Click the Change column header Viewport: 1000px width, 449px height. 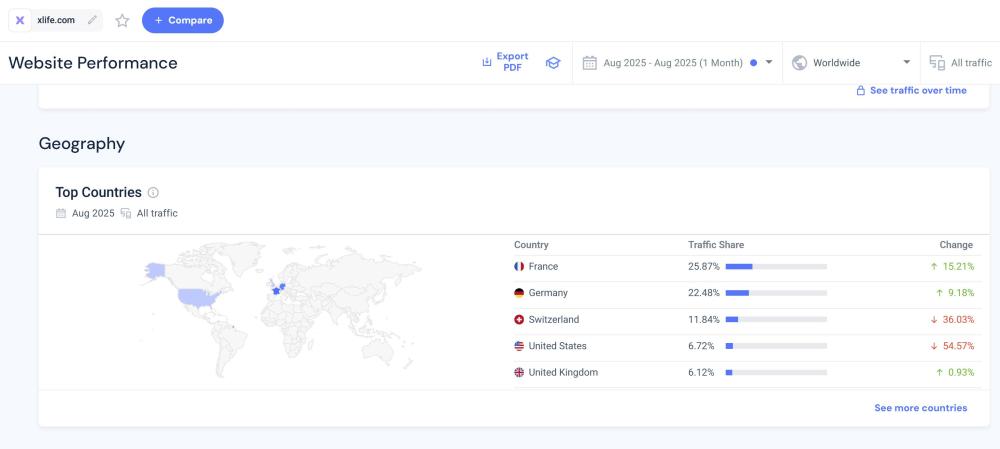point(955,245)
